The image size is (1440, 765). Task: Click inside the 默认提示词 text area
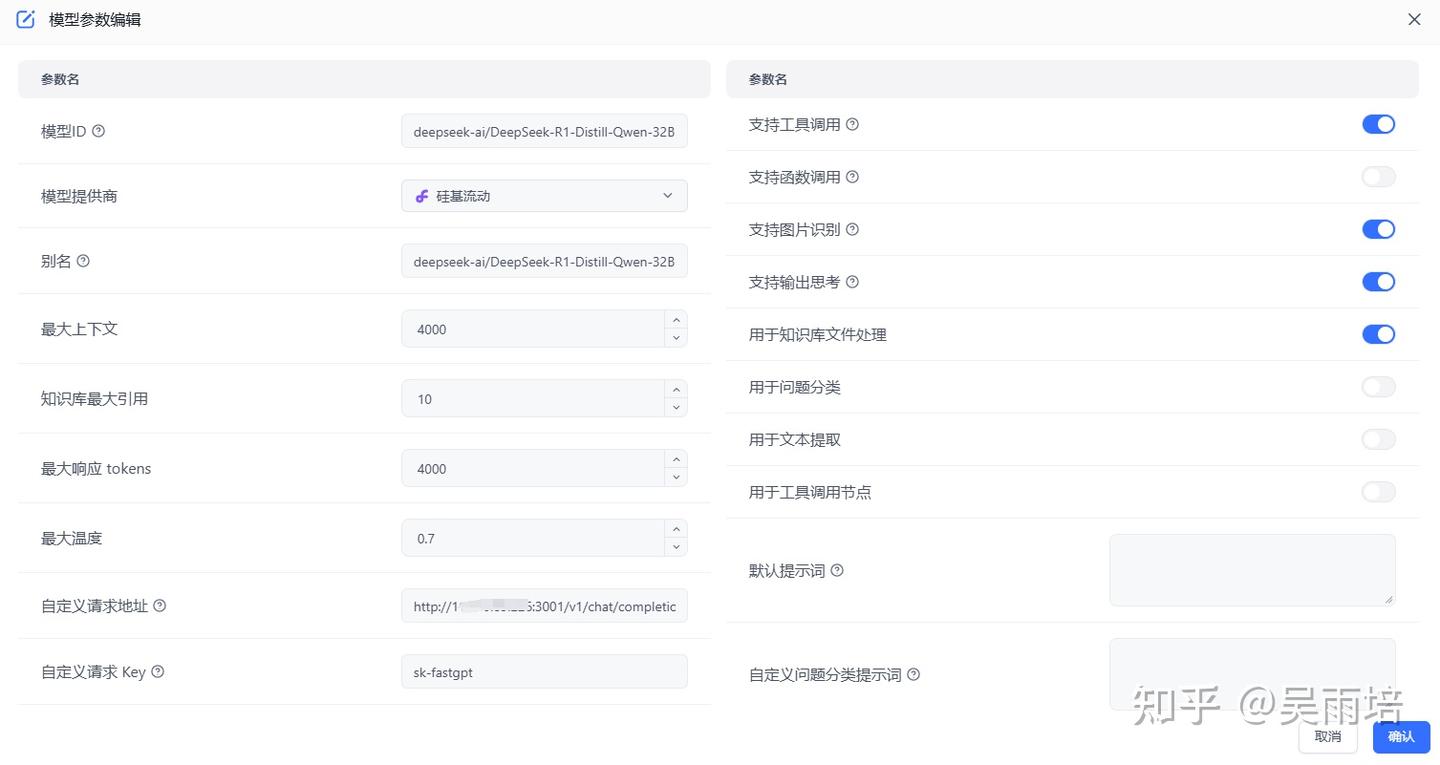click(x=1251, y=569)
